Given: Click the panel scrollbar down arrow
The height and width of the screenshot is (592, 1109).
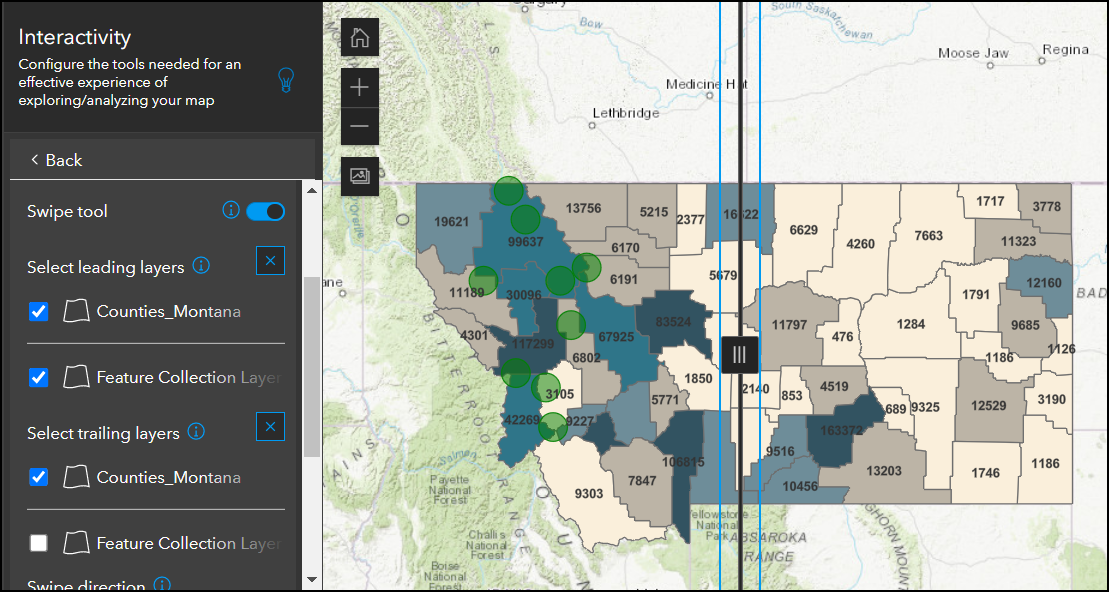Looking at the screenshot, I should click(311, 580).
